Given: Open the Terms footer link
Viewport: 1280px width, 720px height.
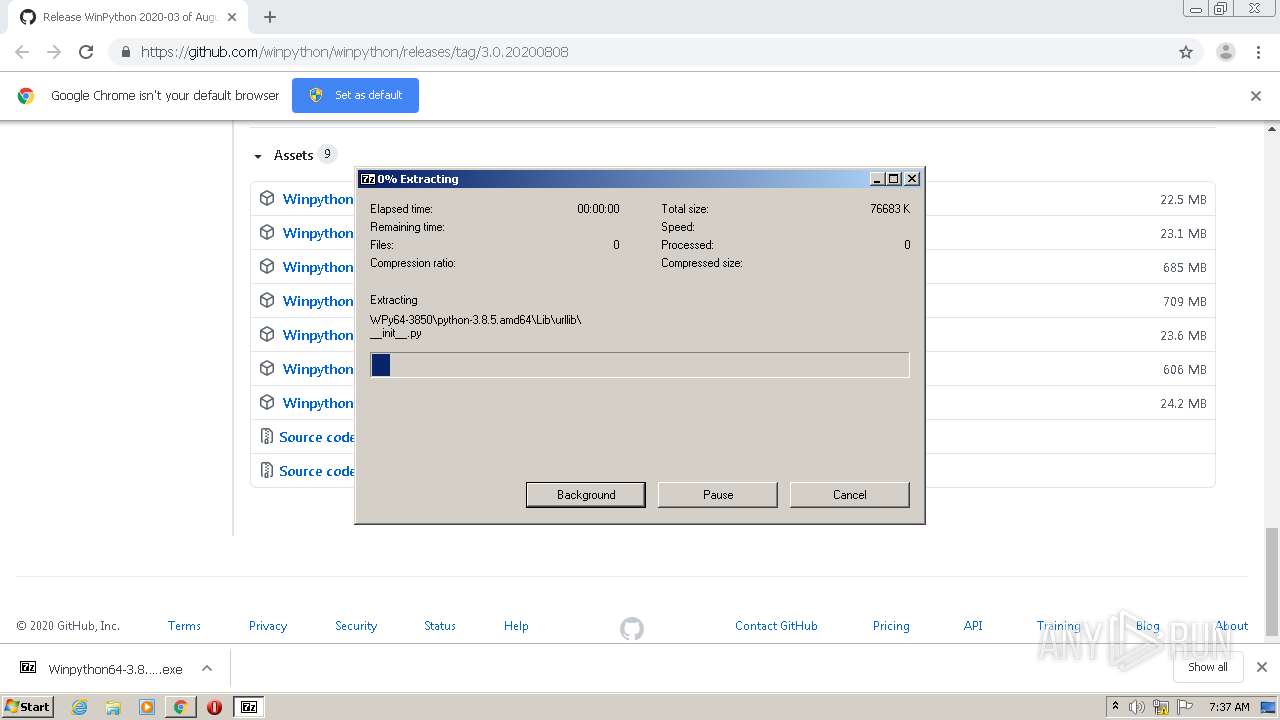Looking at the screenshot, I should click(184, 626).
